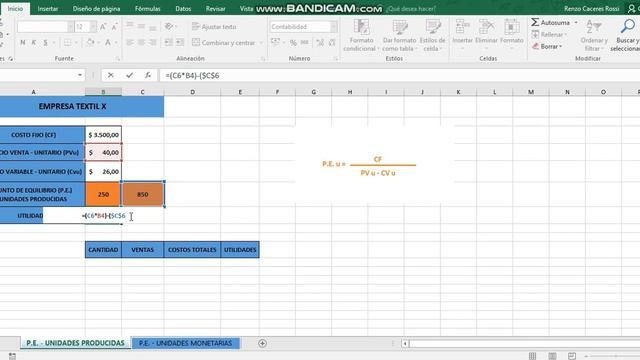Screen dimensions: 640x360
Task: Open the fill color swatch dropdown
Action: tap(99, 42)
